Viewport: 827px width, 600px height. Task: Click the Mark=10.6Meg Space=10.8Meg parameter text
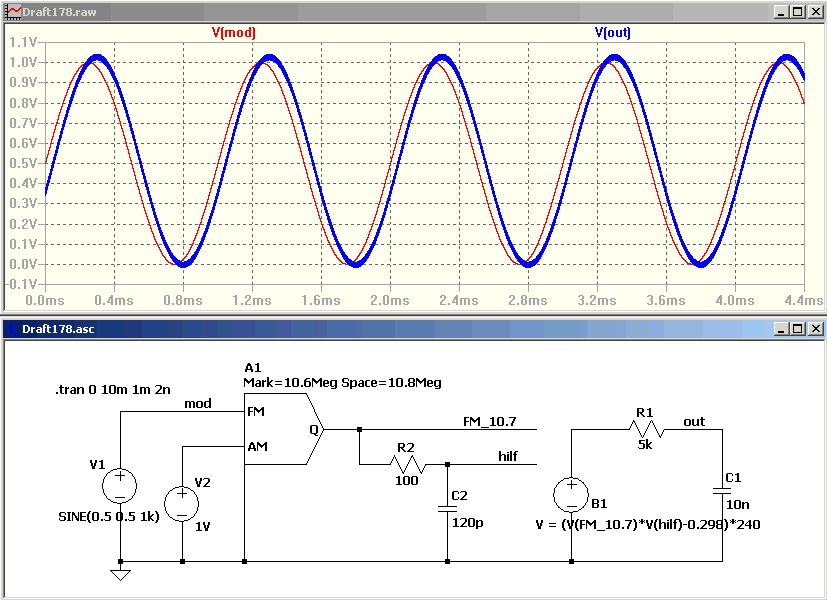pyautogui.click(x=342, y=383)
